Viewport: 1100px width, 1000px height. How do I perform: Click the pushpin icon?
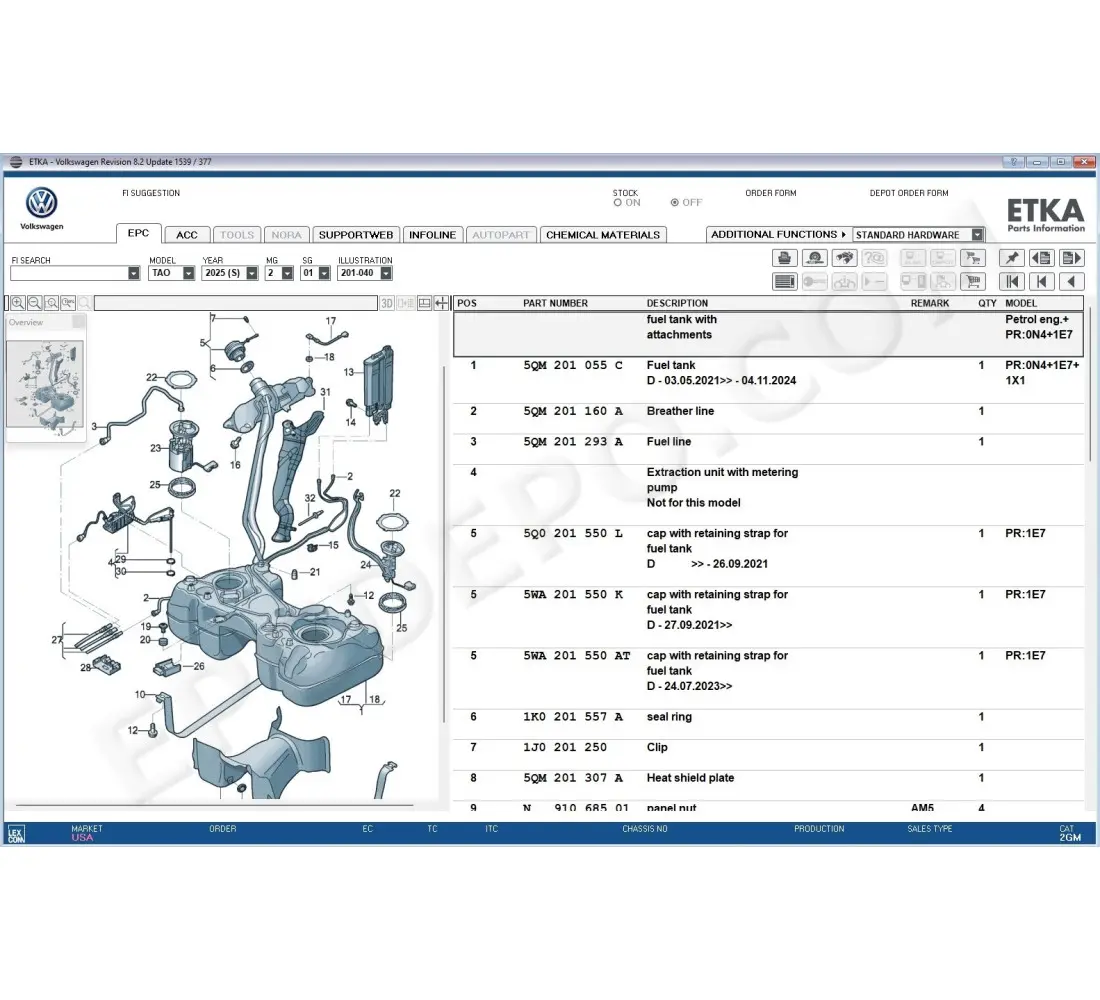point(1012,258)
